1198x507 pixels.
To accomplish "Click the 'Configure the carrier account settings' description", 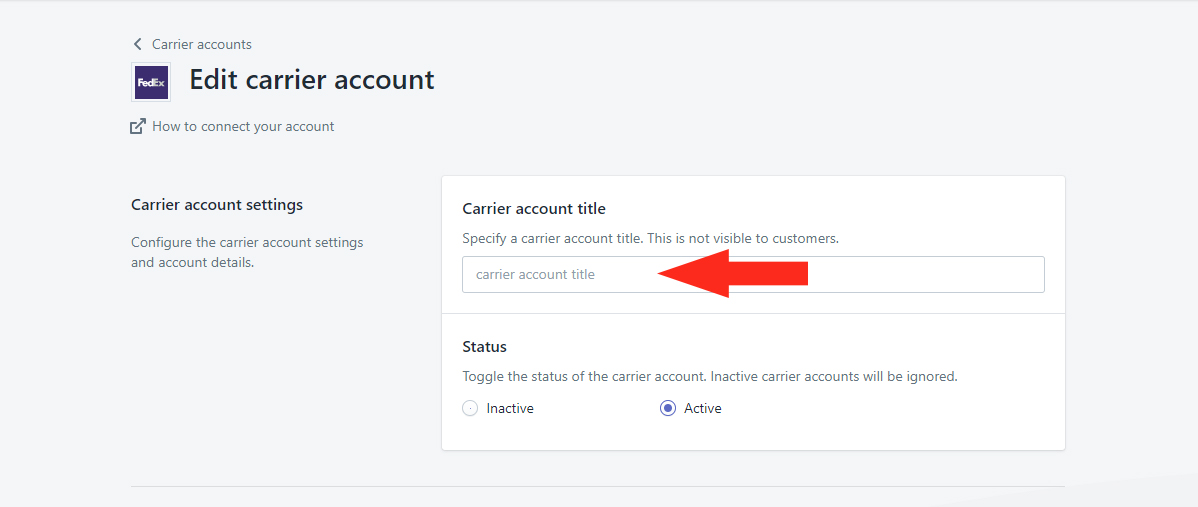I will click(248, 253).
